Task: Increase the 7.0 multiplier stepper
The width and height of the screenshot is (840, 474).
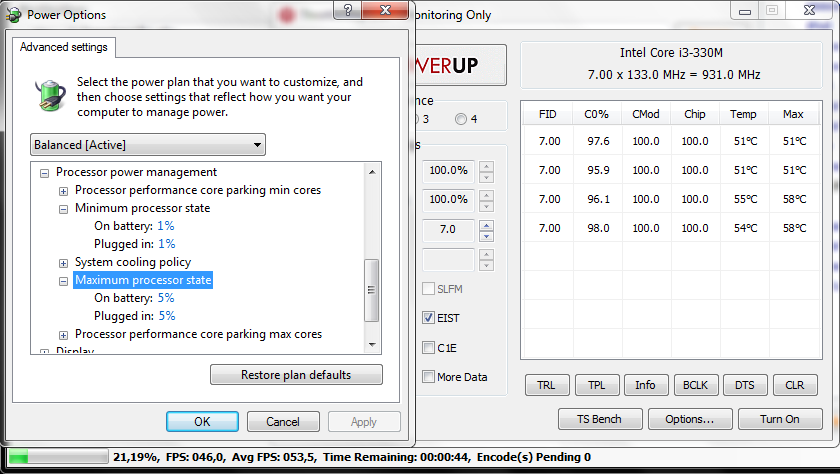Action: click(x=486, y=225)
